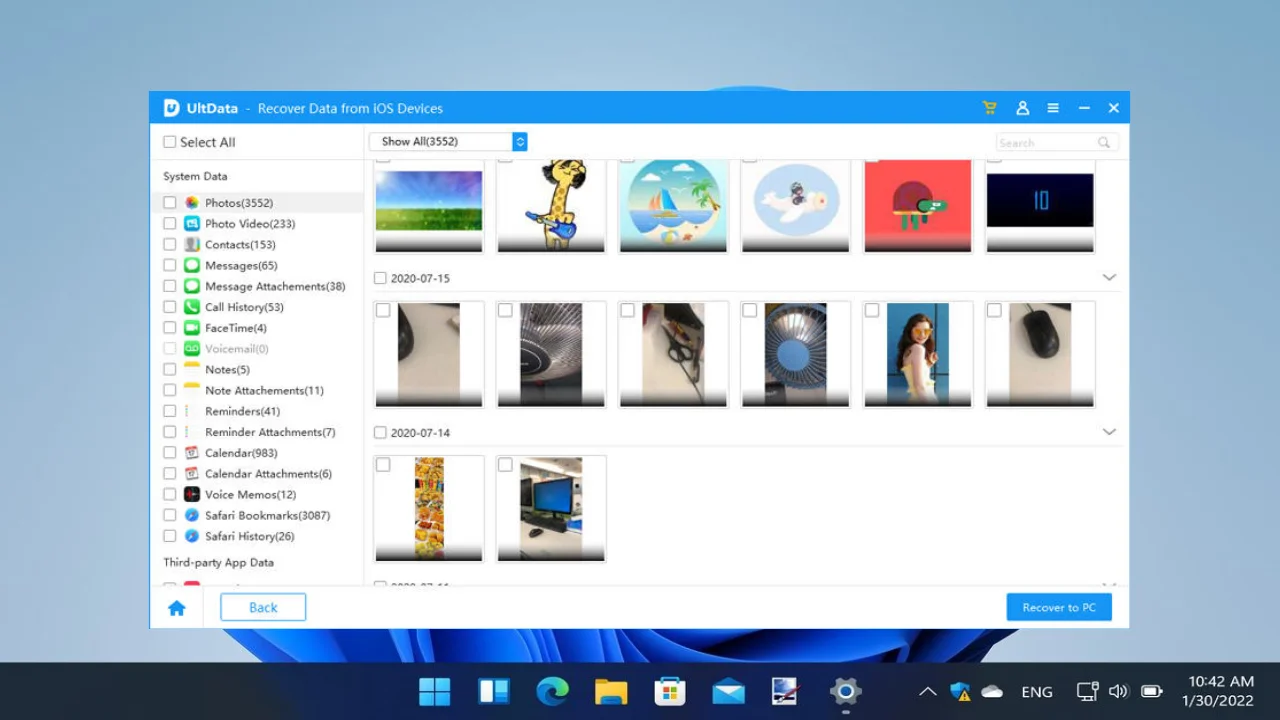Screen dimensions: 1280x720
Task: Open Settings gear on the taskbar
Action: [x=846, y=691]
